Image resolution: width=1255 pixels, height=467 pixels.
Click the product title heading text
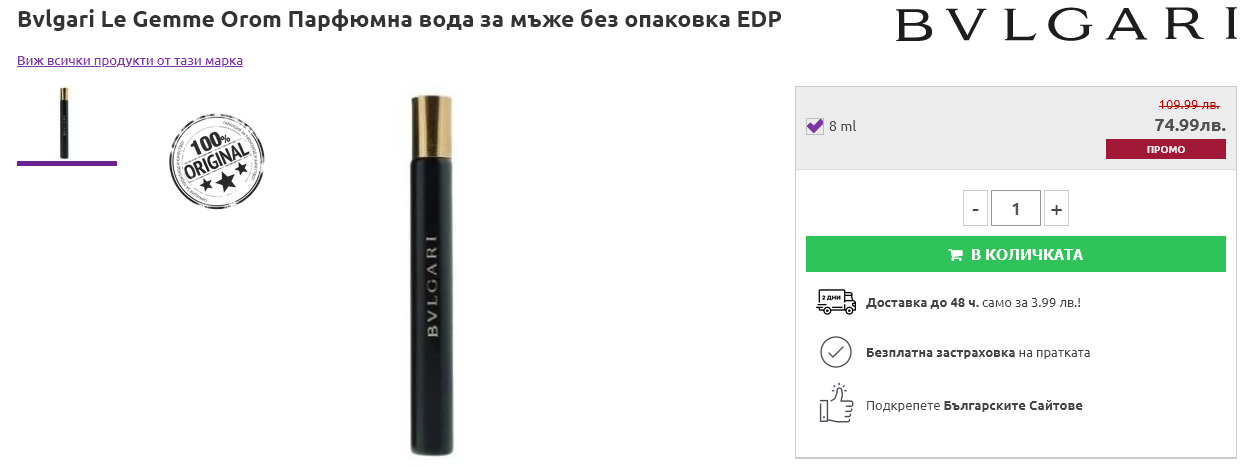coord(399,20)
